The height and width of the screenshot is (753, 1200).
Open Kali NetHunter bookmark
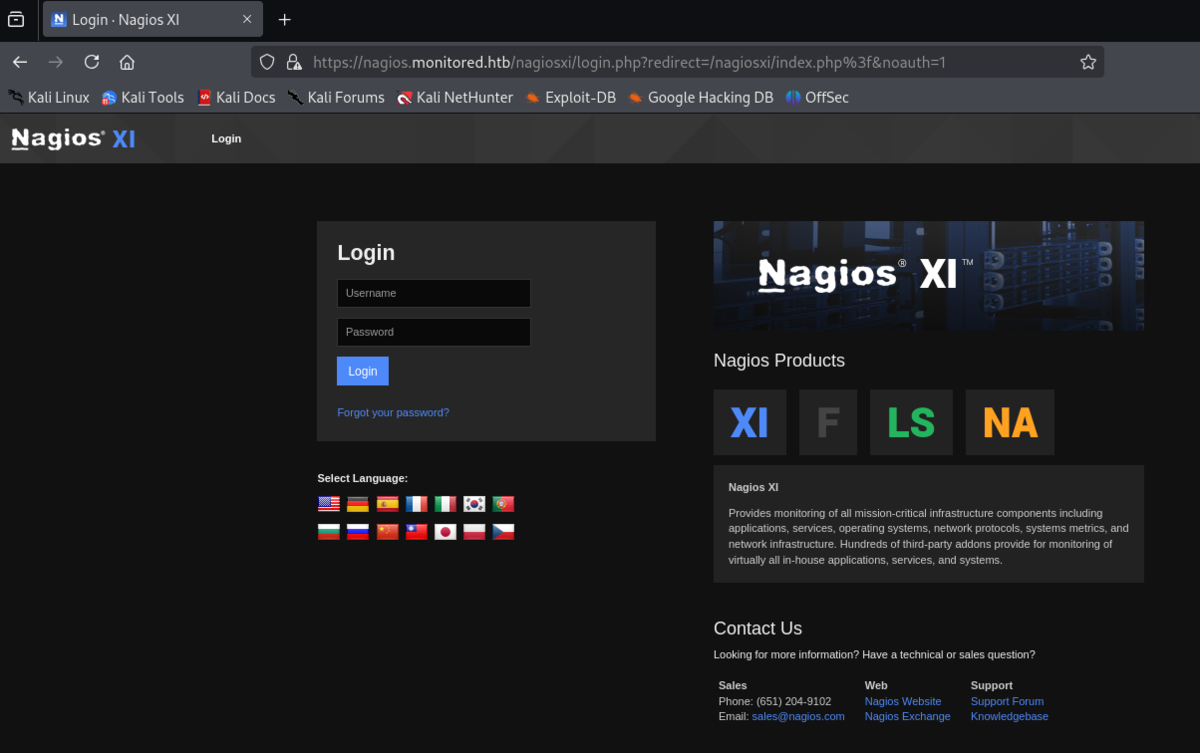(x=455, y=97)
